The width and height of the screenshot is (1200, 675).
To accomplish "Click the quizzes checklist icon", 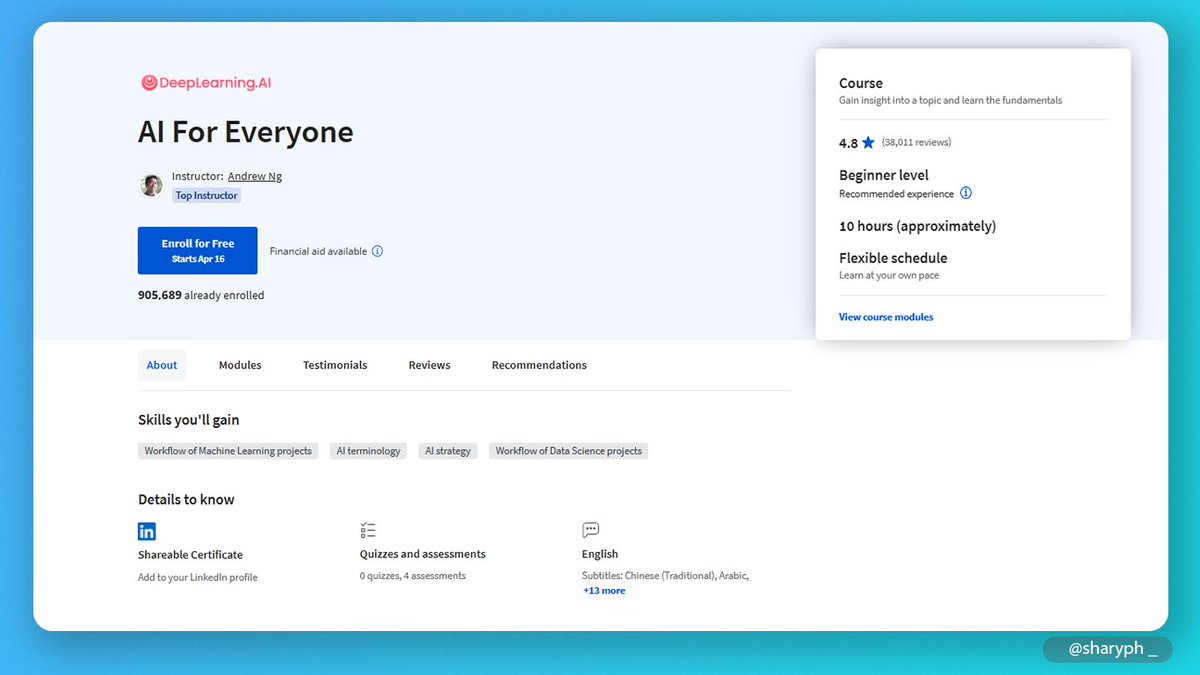I will click(368, 530).
